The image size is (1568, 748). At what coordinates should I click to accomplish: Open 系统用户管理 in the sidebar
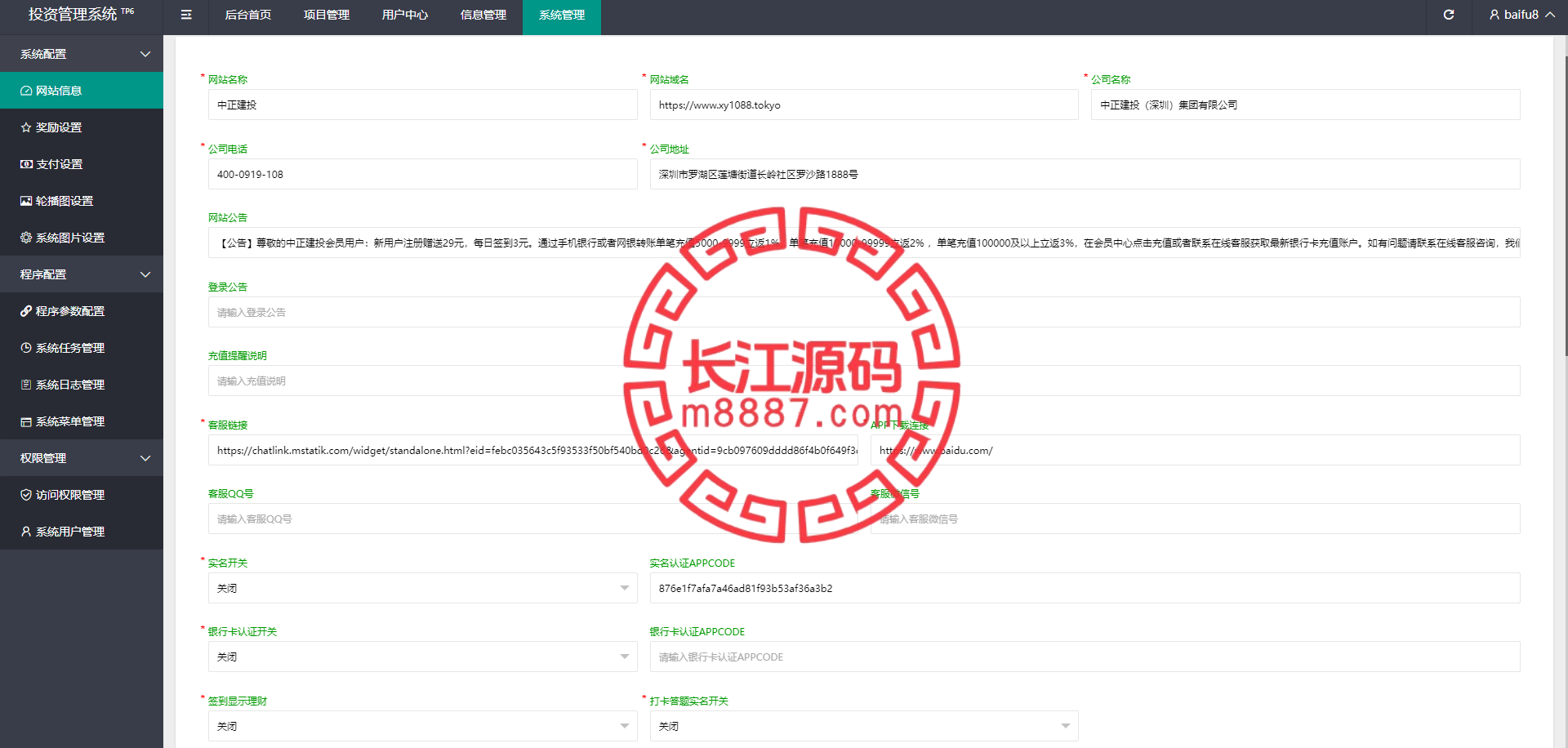point(82,532)
